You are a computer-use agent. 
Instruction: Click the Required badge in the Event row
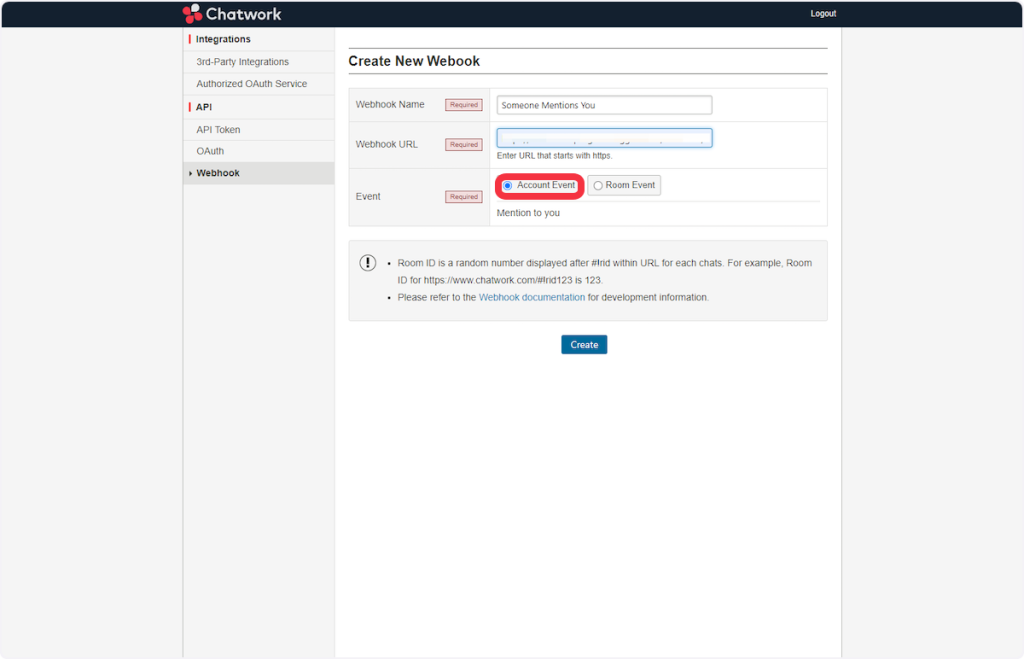[x=464, y=197]
